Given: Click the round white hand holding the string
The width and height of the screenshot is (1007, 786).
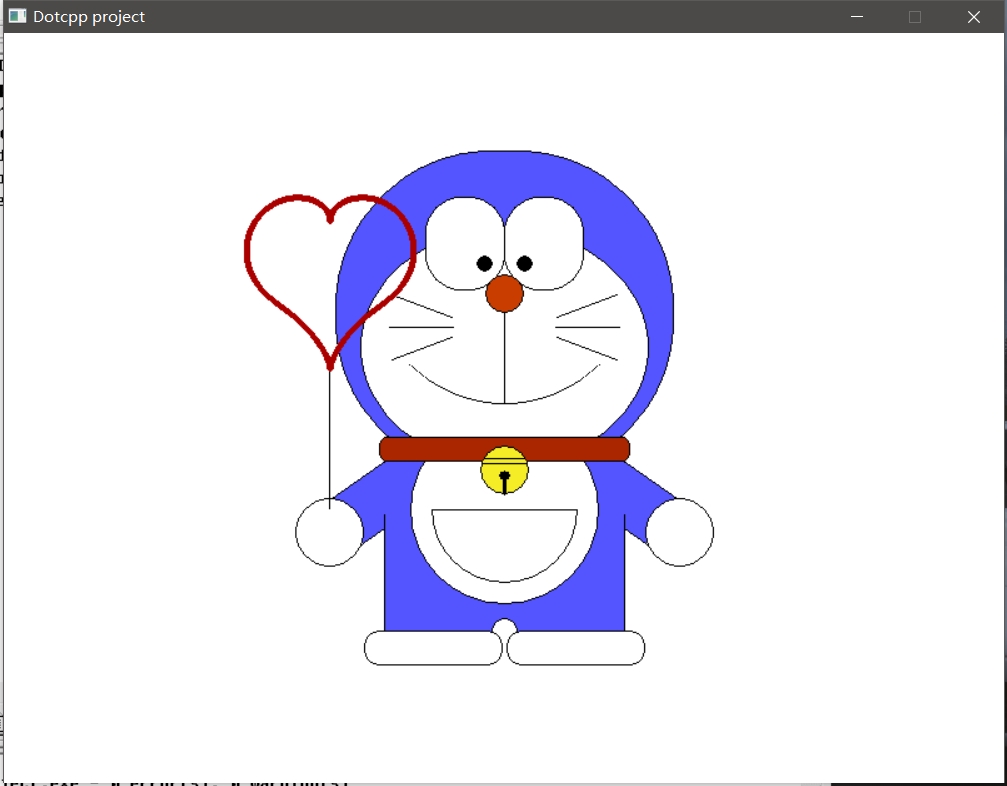Looking at the screenshot, I should 329,535.
